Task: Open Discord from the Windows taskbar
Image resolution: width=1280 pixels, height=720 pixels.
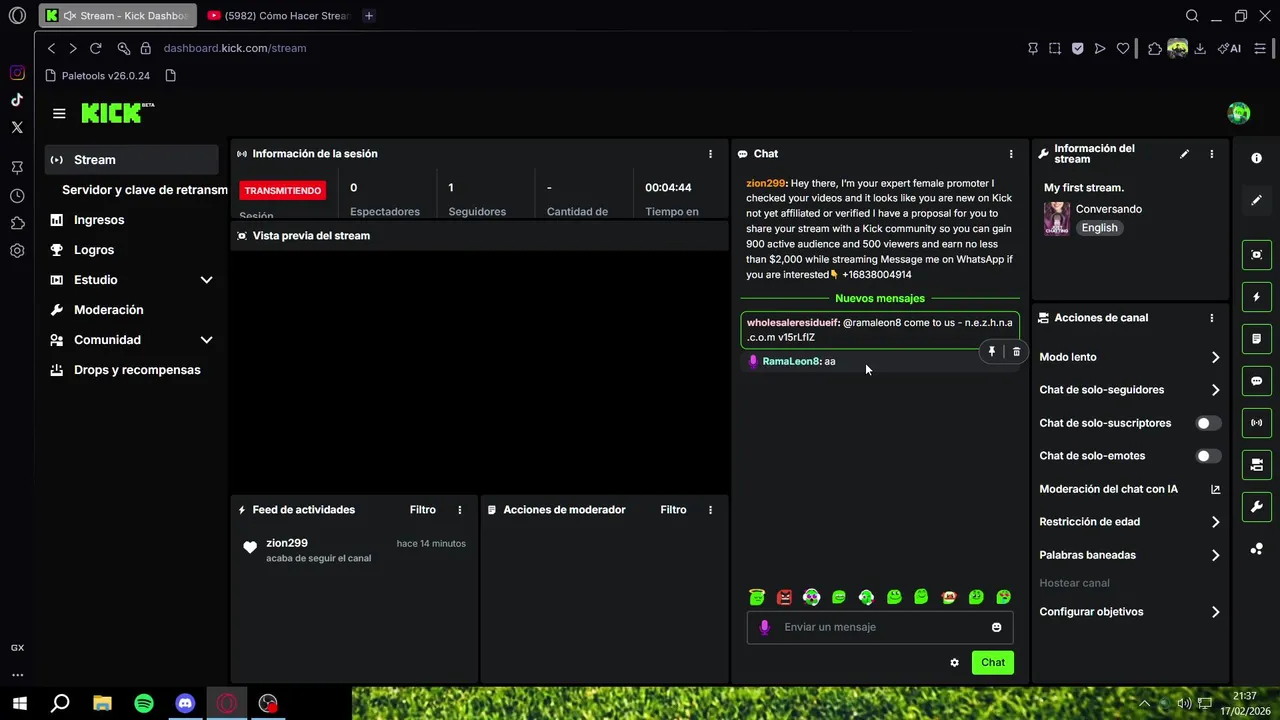Action: tap(185, 703)
